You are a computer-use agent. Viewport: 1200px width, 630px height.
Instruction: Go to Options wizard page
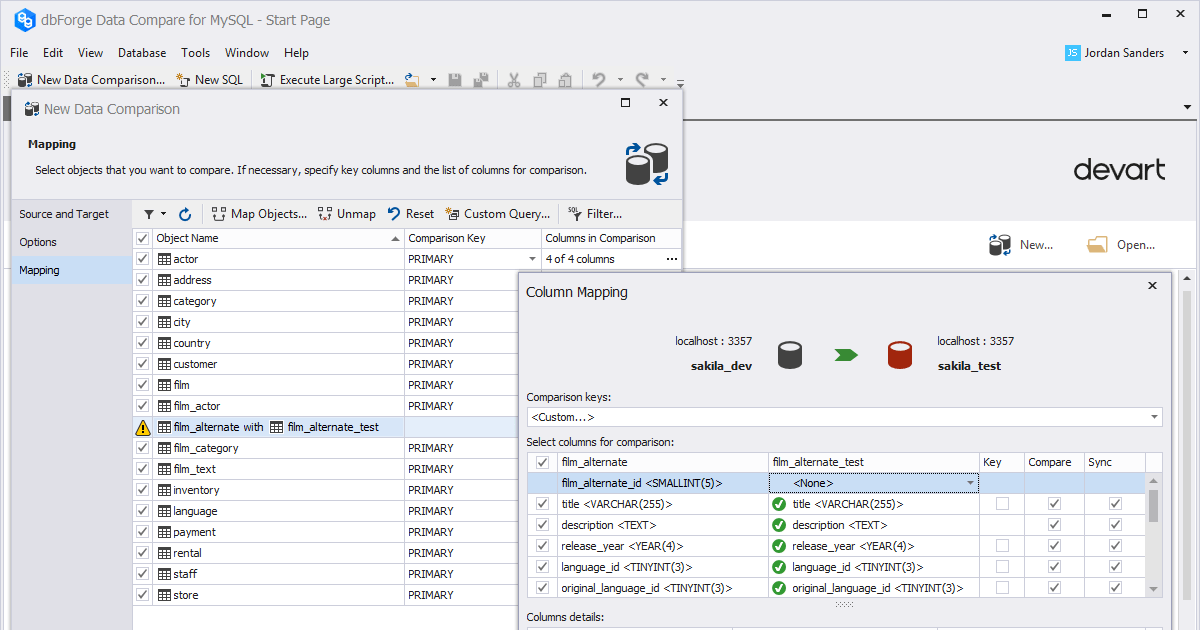pos(71,242)
